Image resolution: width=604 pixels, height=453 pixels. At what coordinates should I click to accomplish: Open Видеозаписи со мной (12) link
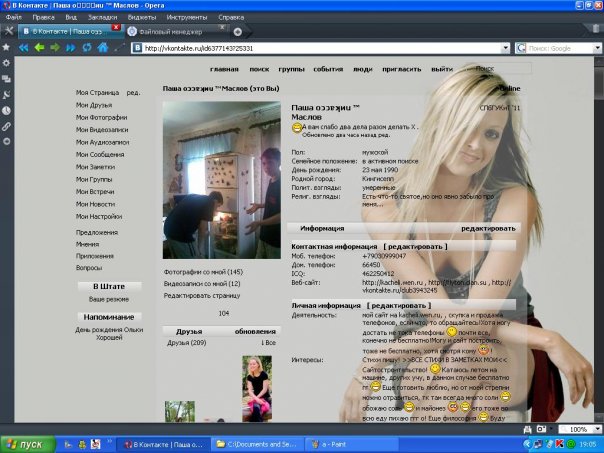click(x=202, y=284)
